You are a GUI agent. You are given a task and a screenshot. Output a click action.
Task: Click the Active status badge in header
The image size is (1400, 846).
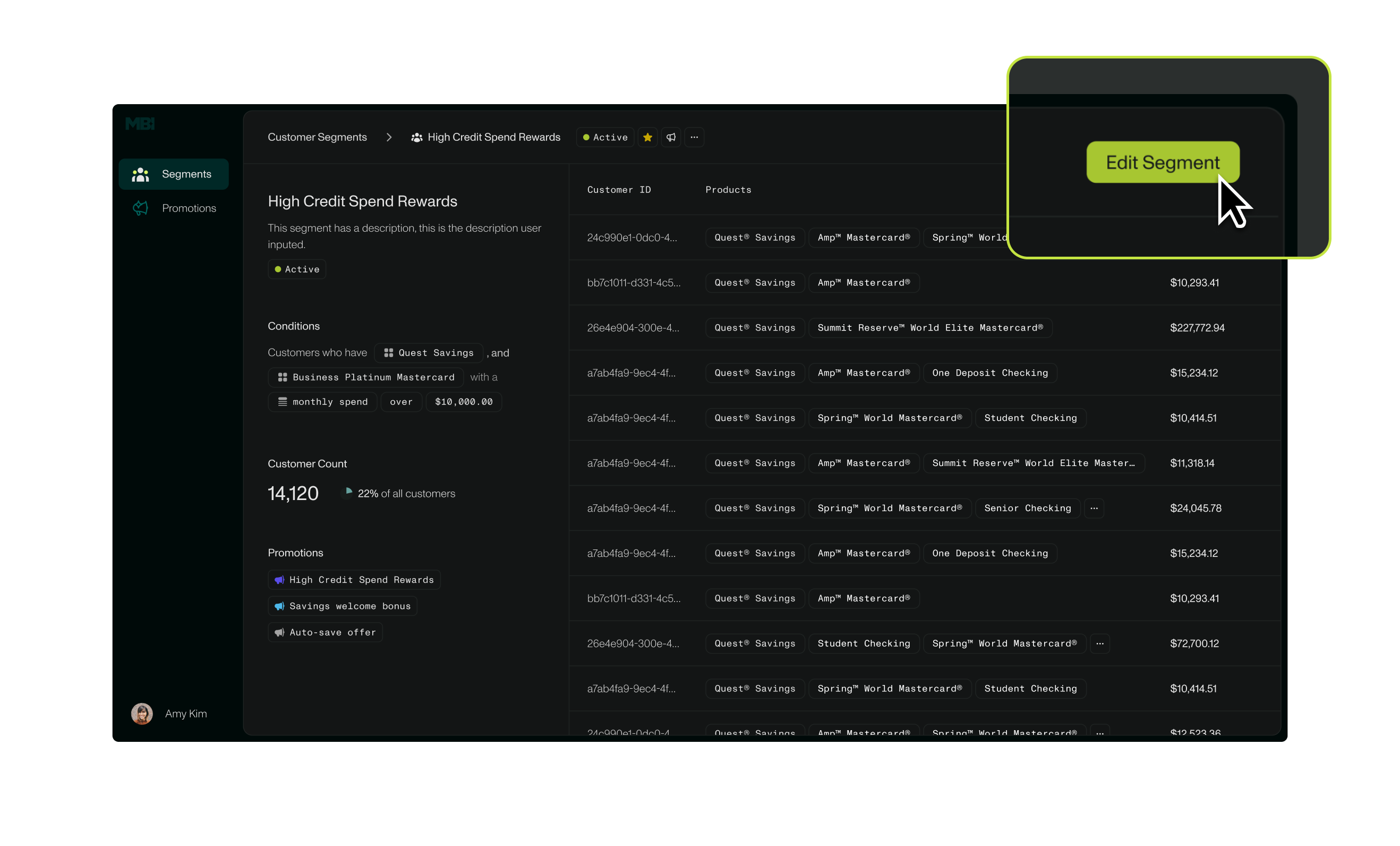(604, 137)
